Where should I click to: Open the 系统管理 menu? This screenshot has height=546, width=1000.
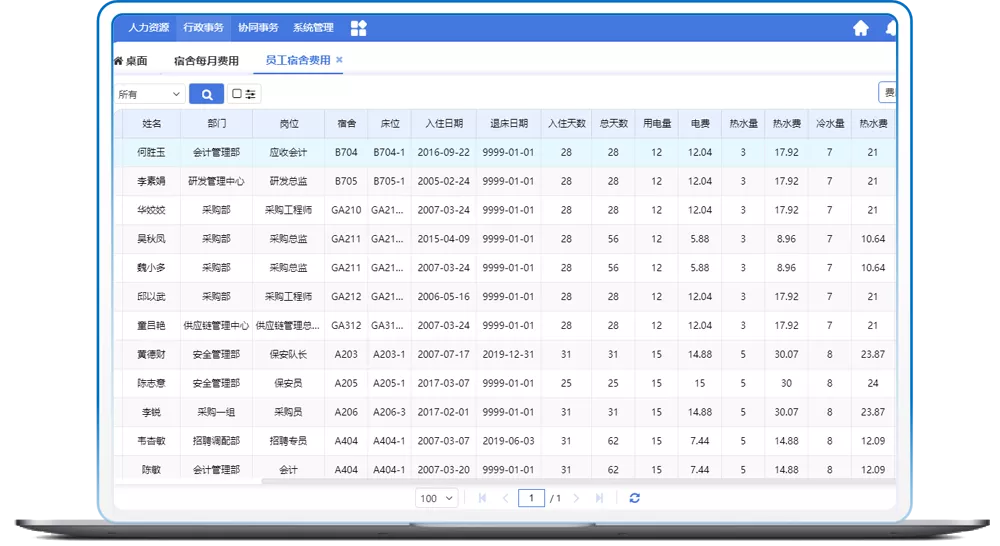(312, 27)
